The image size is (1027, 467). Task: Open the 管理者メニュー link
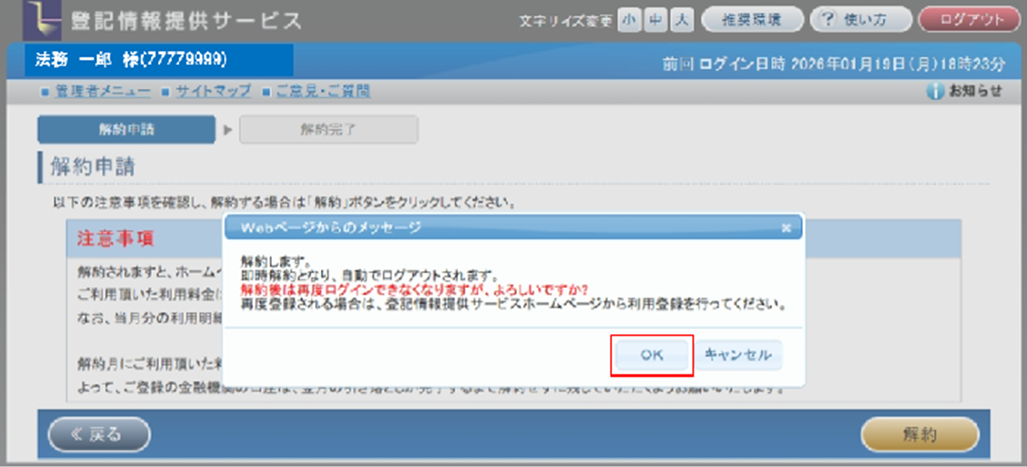101,91
